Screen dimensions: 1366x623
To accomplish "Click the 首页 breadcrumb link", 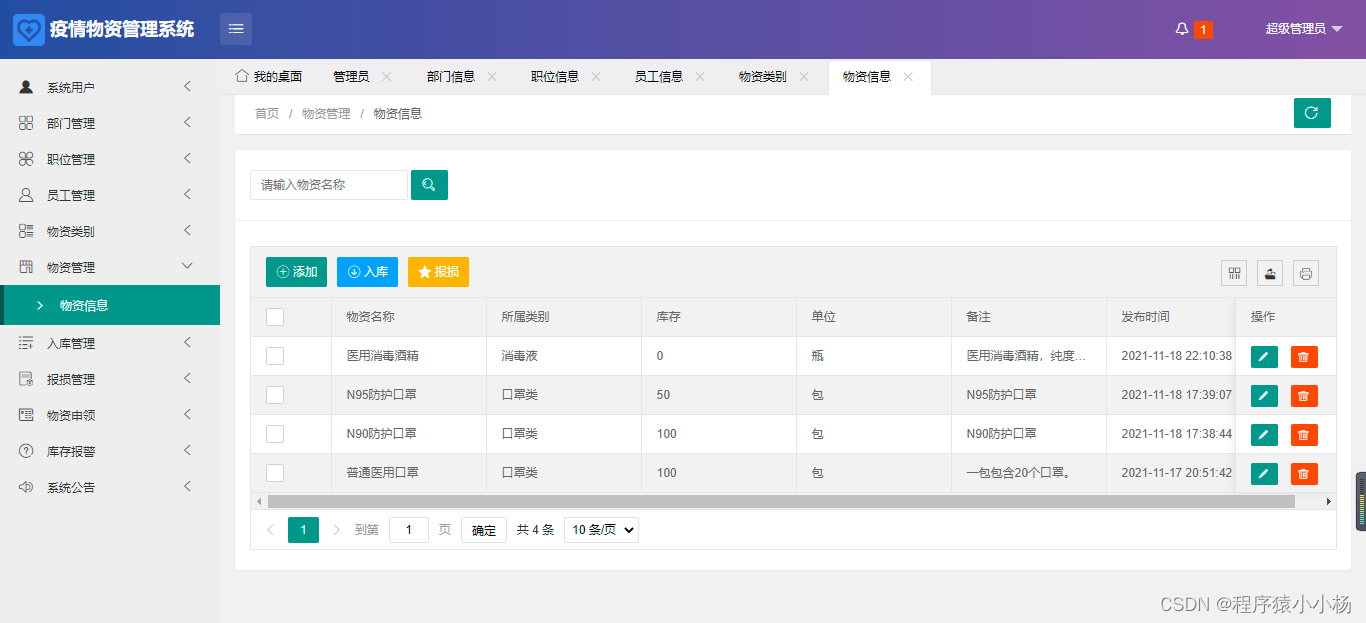I will [x=267, y=114].
